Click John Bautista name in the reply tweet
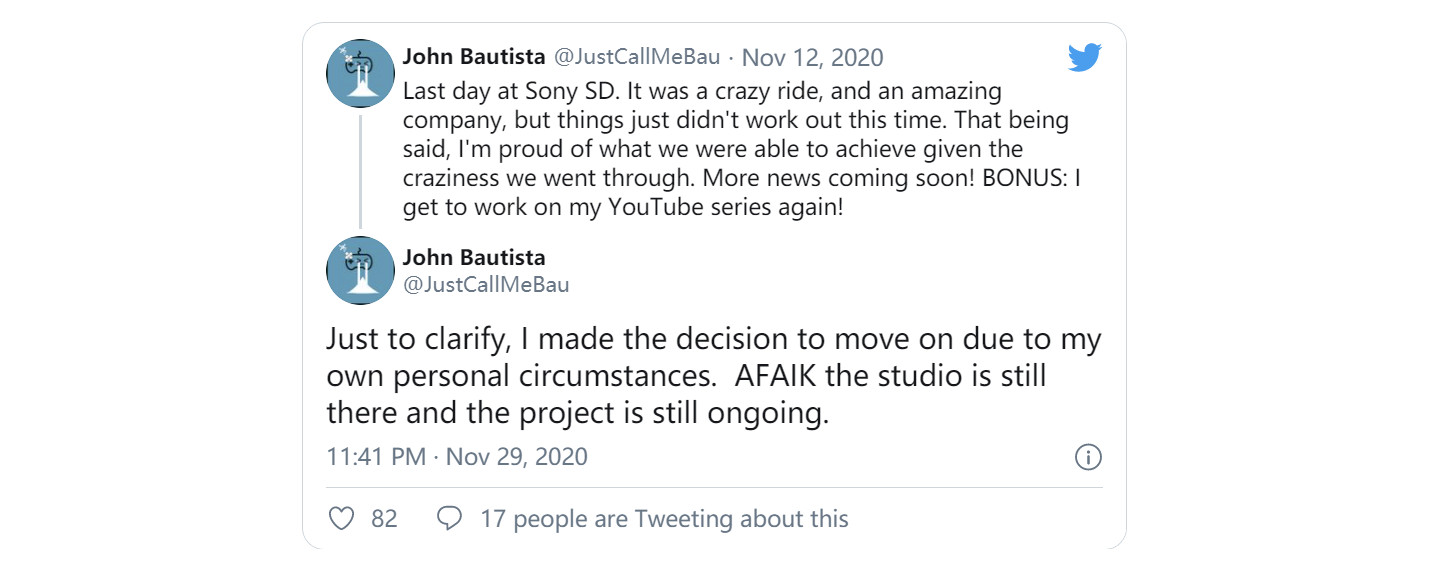 (x=473, y=258)
